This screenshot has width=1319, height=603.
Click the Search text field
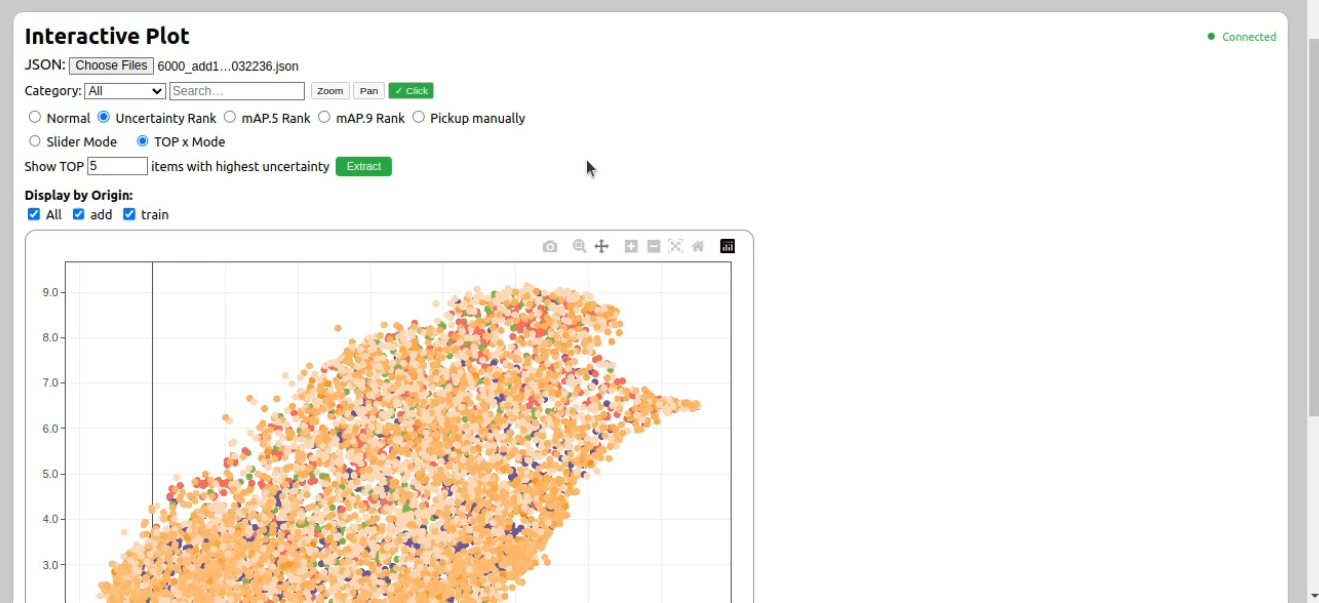(x=237, y=91)
